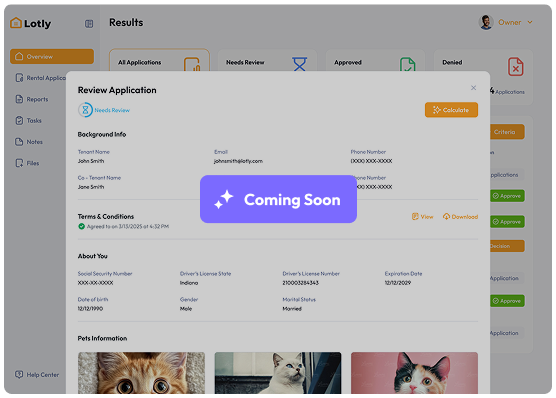The height and width of the screenshot is (398, 556).
Task: Close the Review Application dialog
Action: 473,88
